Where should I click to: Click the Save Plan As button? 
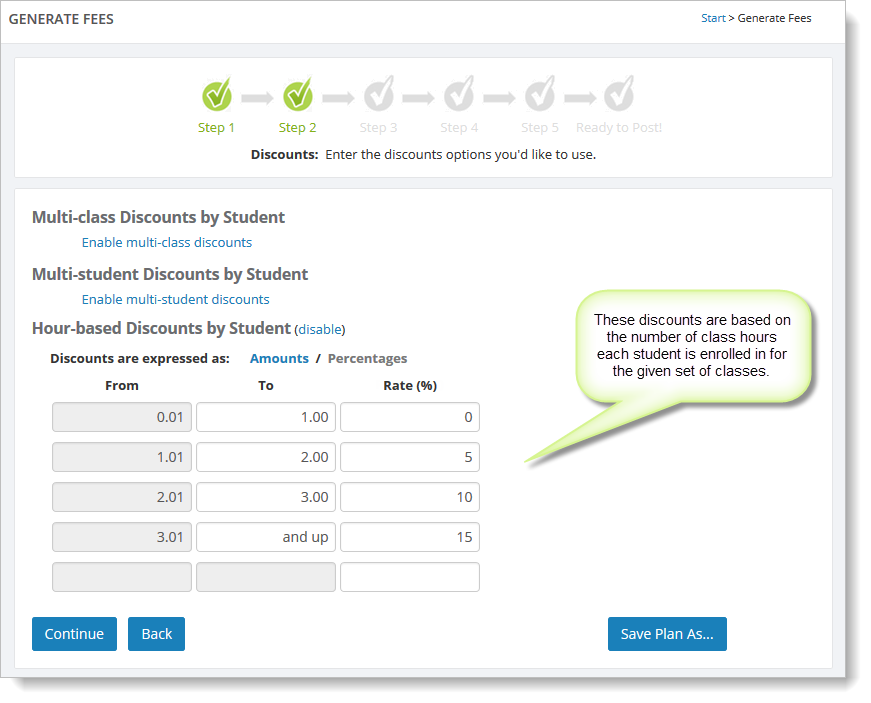click(667, 634)
